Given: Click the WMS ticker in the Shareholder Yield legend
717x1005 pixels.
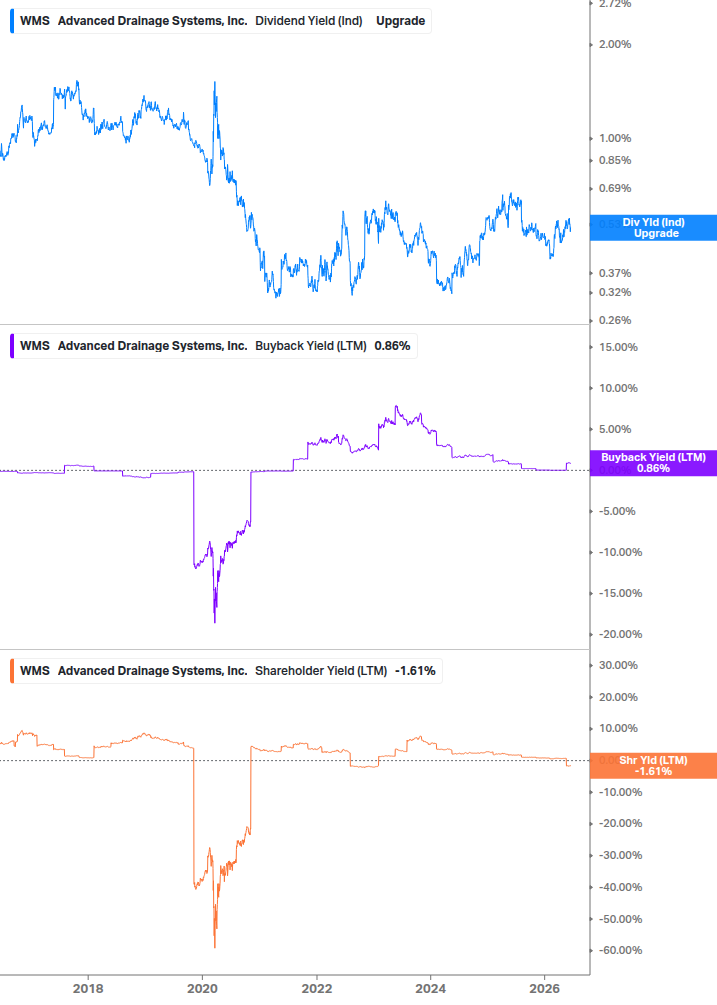Looking at the screenshot, I should pyautogui.click(x=35, y=671).
